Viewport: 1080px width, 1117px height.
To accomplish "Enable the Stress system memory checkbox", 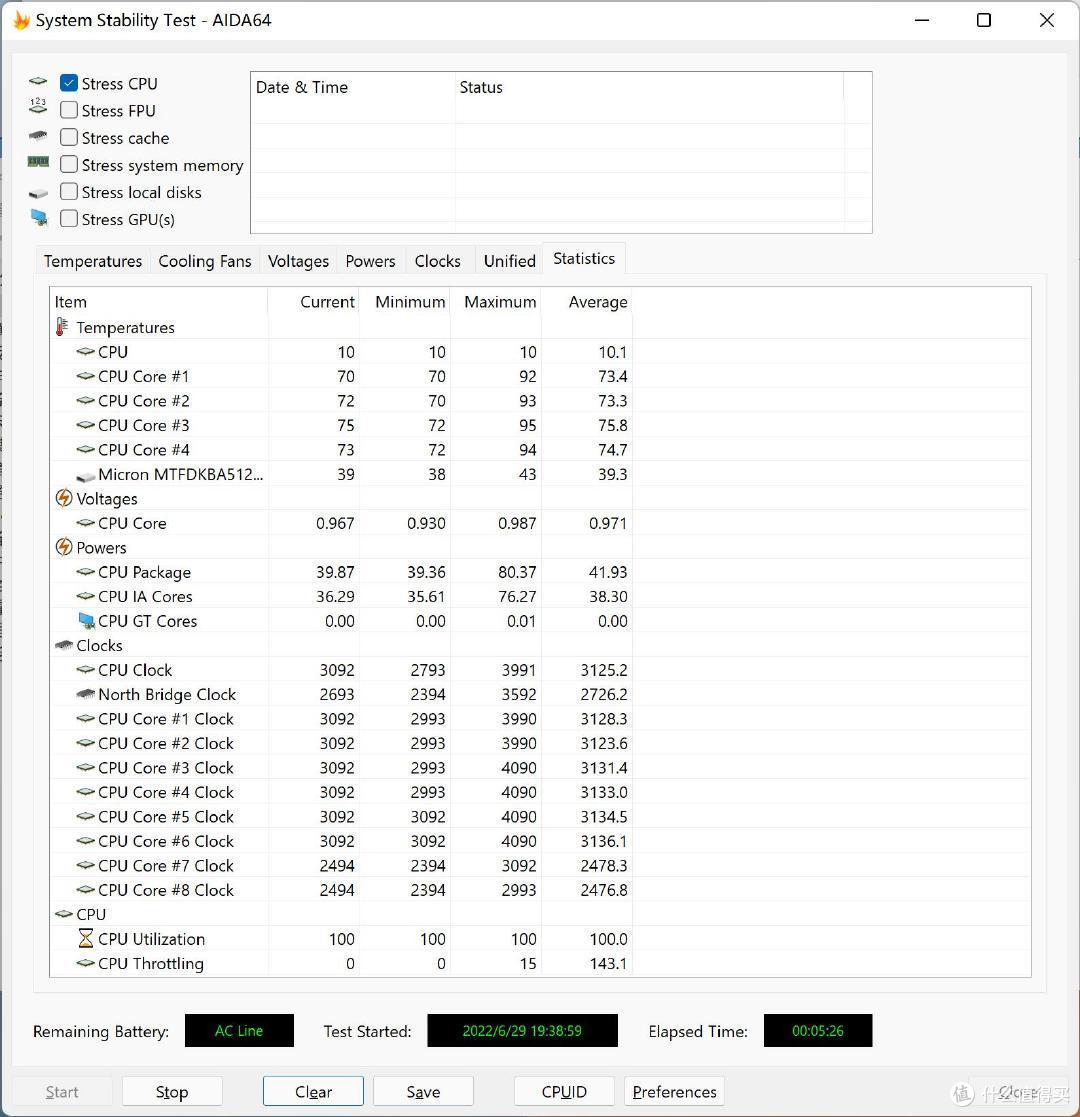I will [x=69, y=164].
